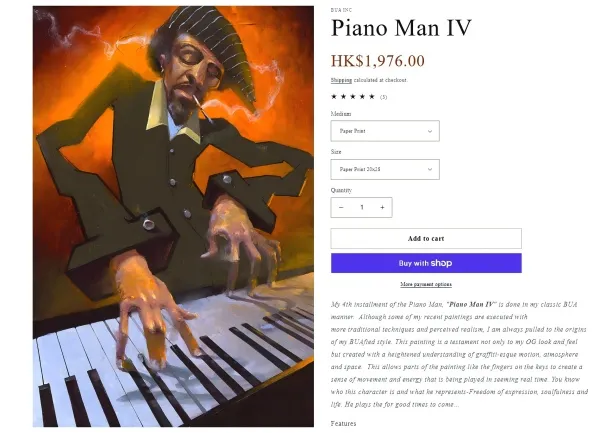Click the Medium dropdown chevron arrow
Screen dimensions: 600x433
pos(430,131)
